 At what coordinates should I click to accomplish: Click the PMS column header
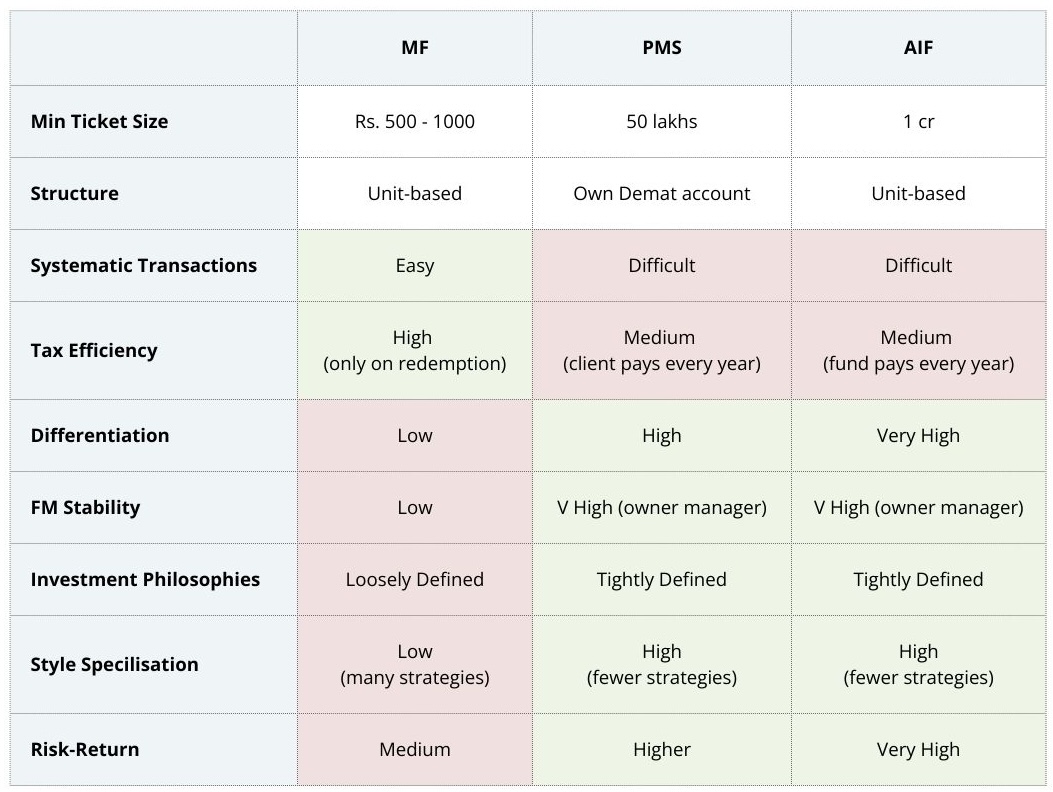click(x=661, y=48)
